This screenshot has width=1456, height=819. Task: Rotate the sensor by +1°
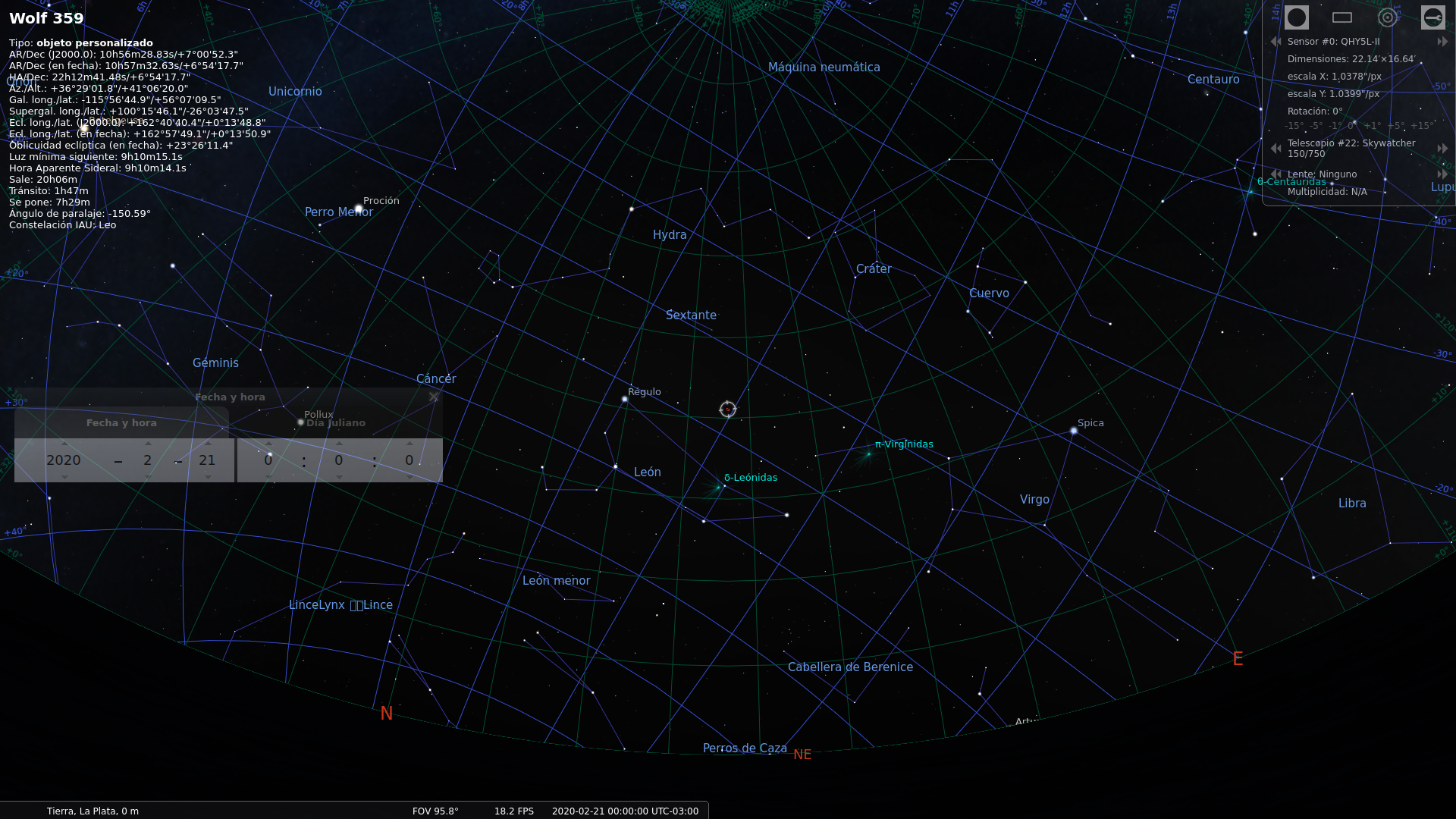point(1372,126)
